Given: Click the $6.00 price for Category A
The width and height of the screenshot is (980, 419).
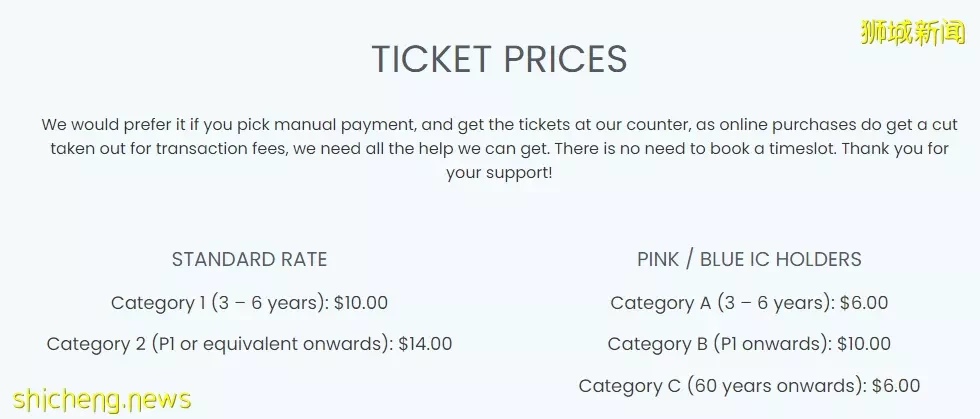Looking at the screenshot, I should 864,303.
